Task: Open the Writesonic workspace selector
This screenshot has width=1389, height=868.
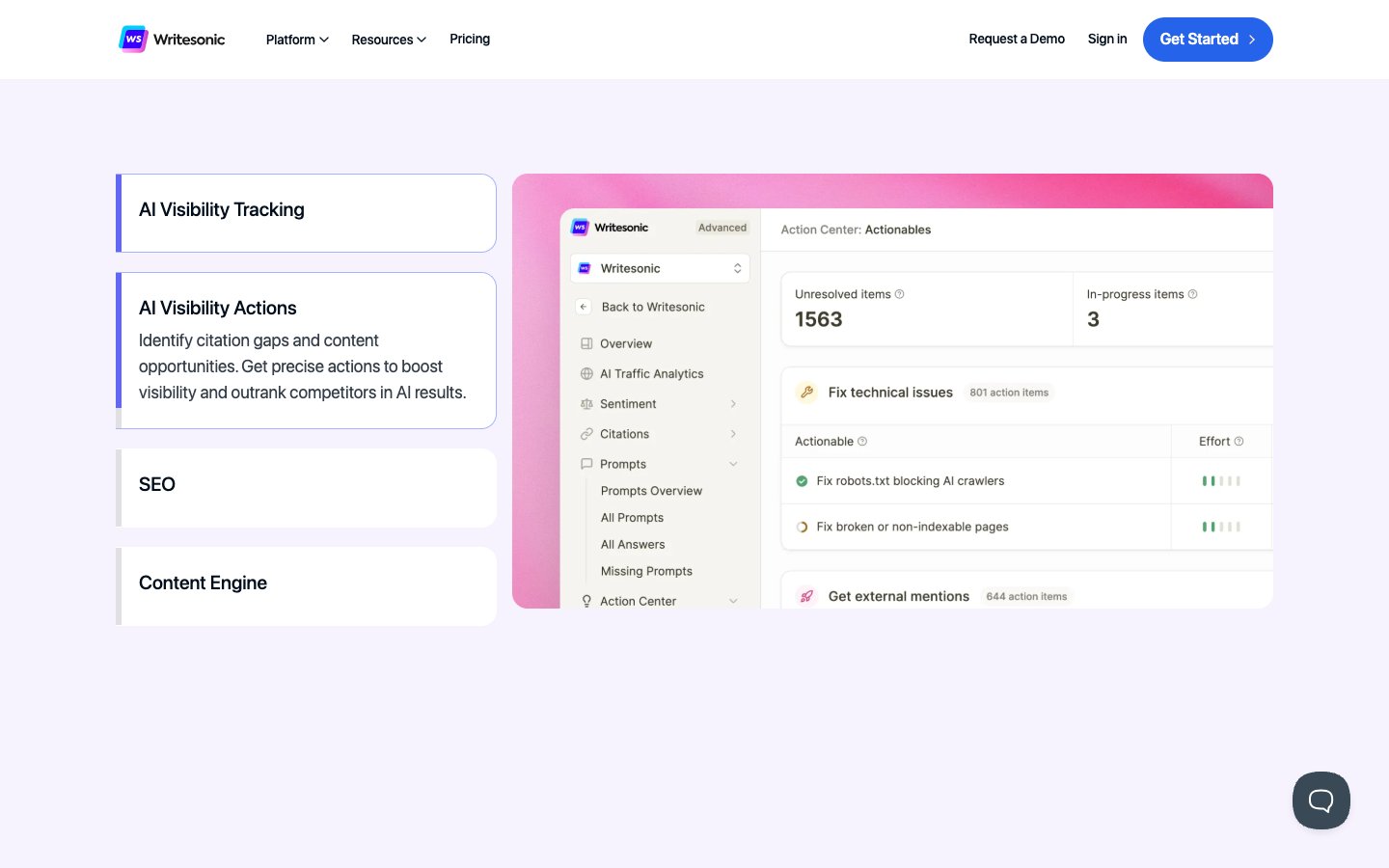Action: pyautogui.click(x=660, y=268)
